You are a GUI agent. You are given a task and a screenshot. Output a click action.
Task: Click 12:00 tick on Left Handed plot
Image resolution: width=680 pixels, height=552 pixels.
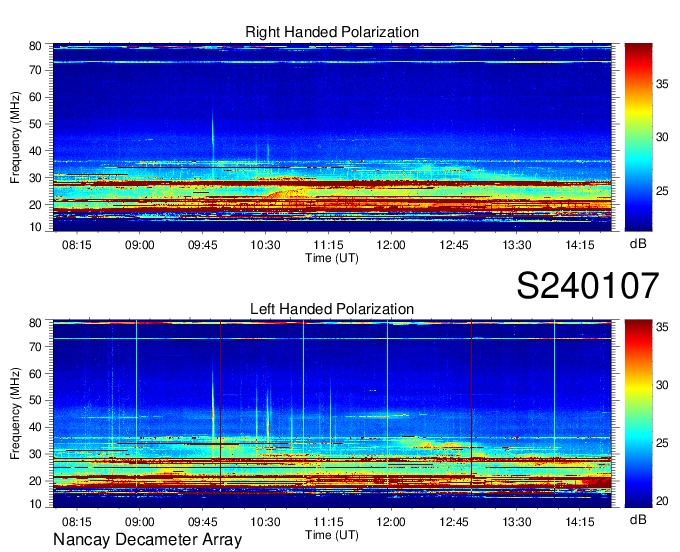coord(391,521)
